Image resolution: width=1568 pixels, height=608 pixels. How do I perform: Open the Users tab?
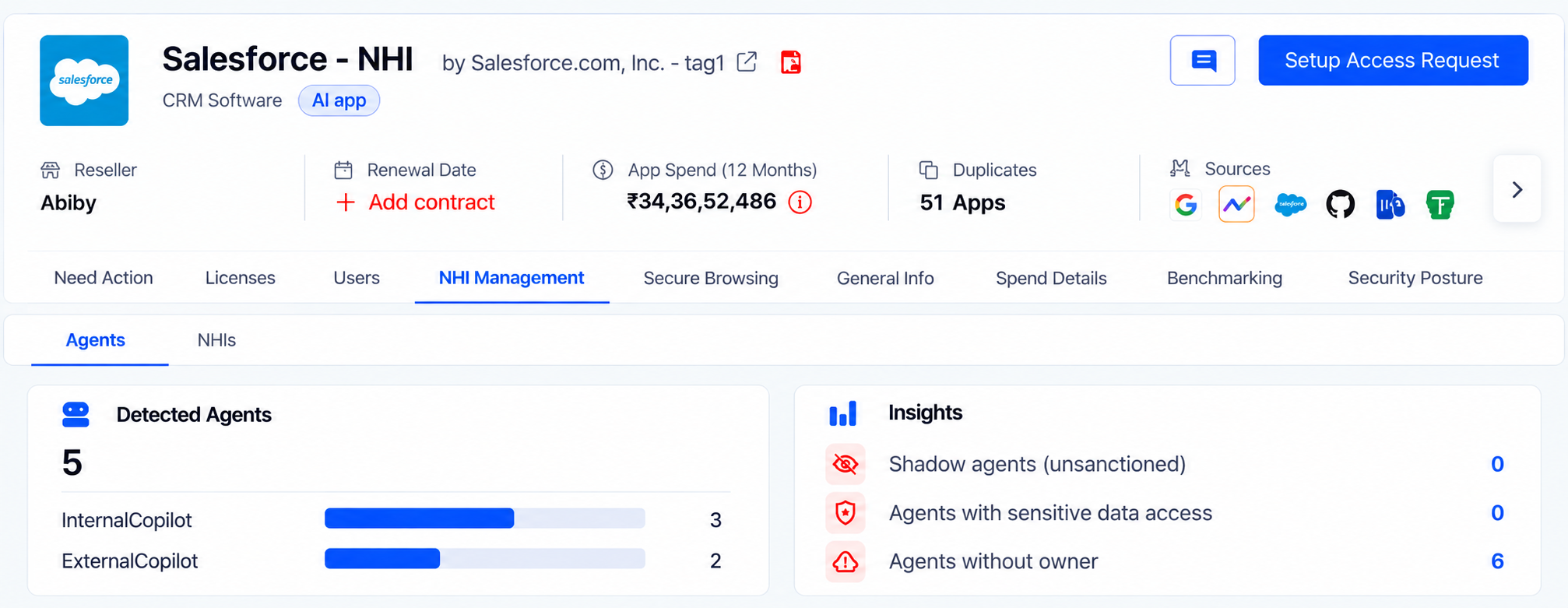357,278
